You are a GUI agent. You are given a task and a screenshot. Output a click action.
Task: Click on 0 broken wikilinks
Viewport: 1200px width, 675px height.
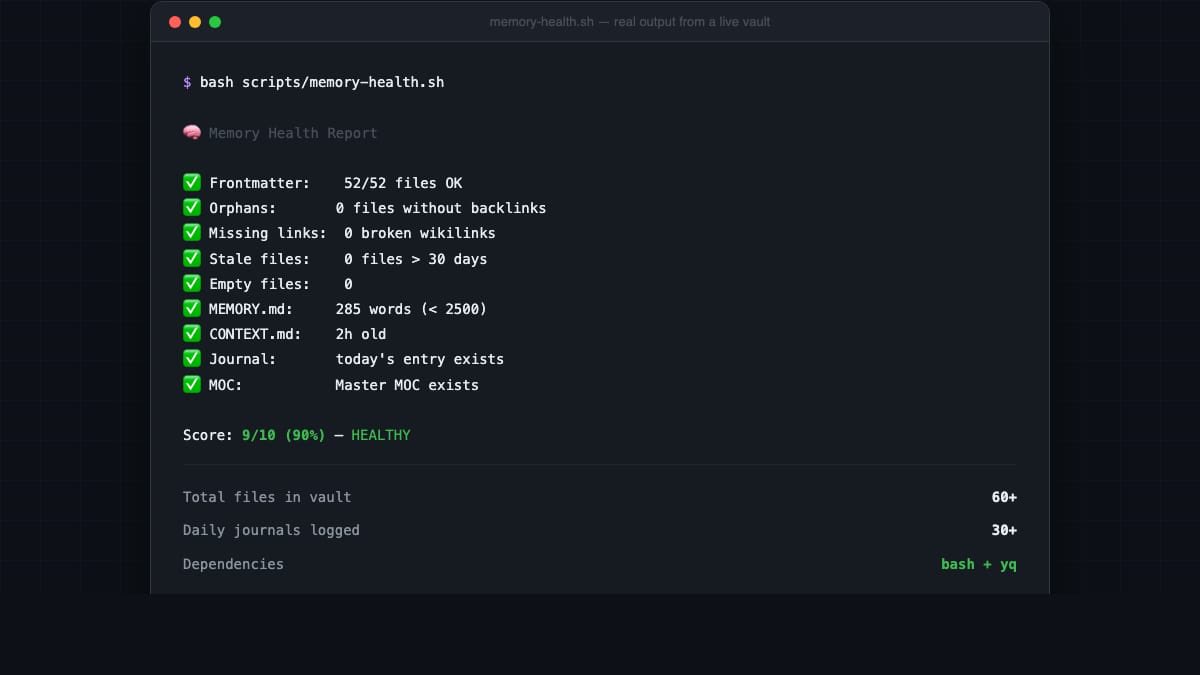(420, 233)
